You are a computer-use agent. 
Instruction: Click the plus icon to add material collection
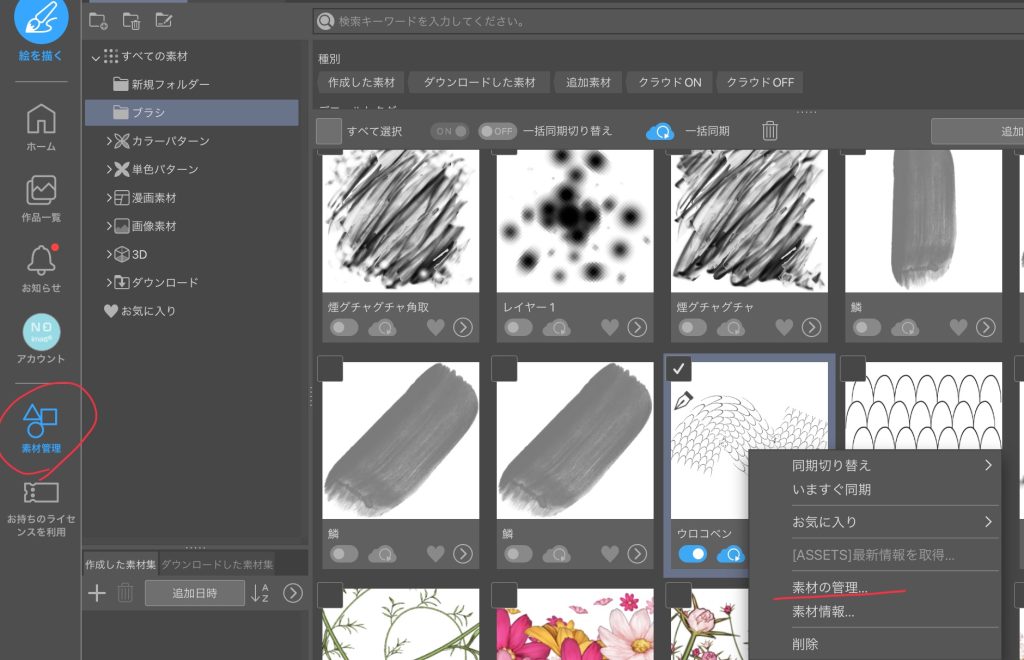[97, 593]
